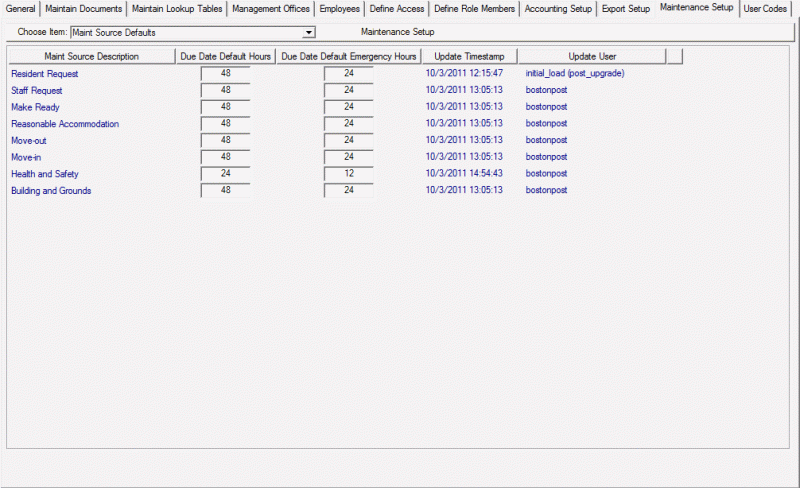Edit default hours for Make Ready
Screen dimensions: 800x488
point(226,107)
